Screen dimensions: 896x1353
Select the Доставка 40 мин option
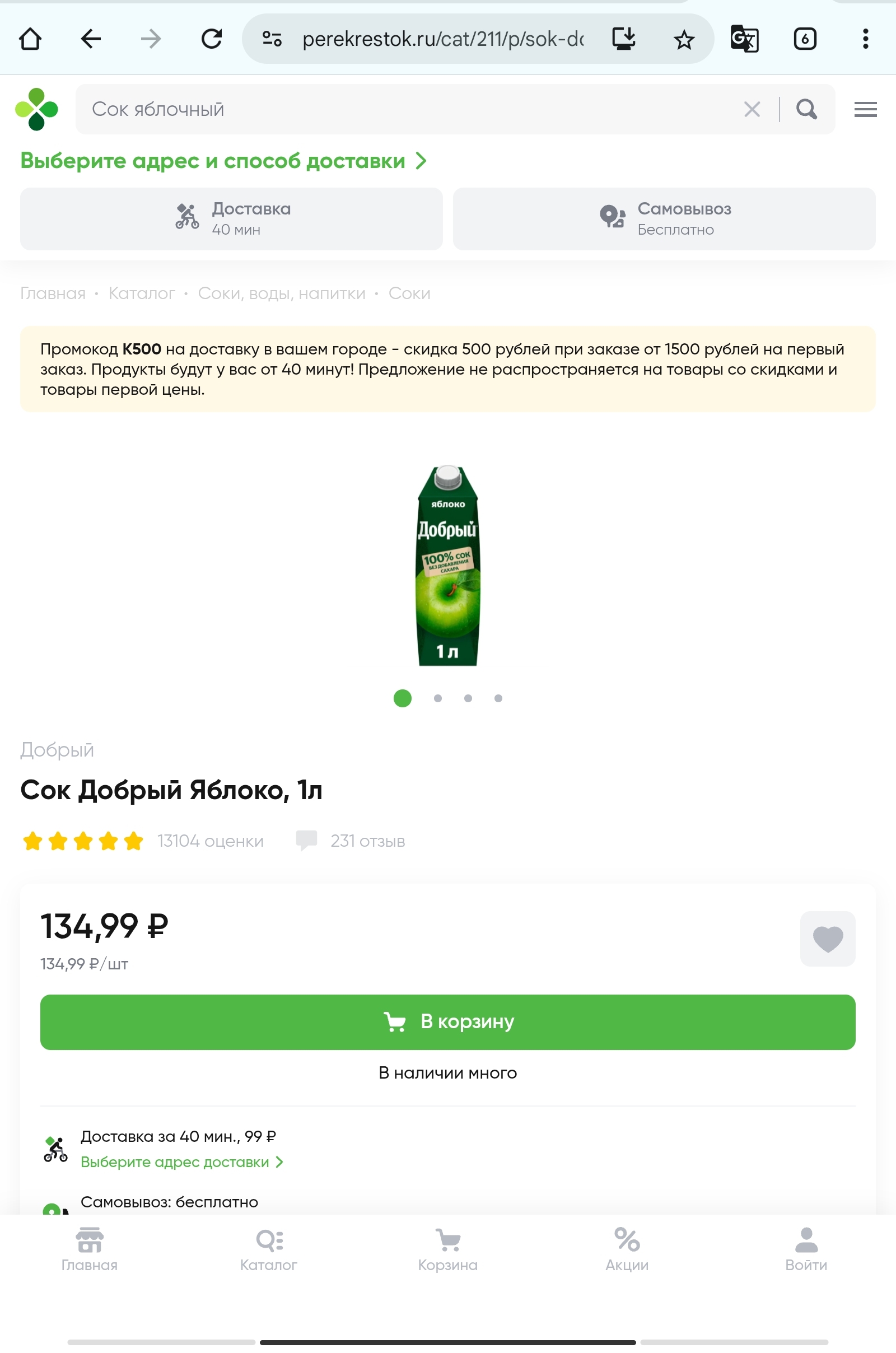[x=231, y=219]
